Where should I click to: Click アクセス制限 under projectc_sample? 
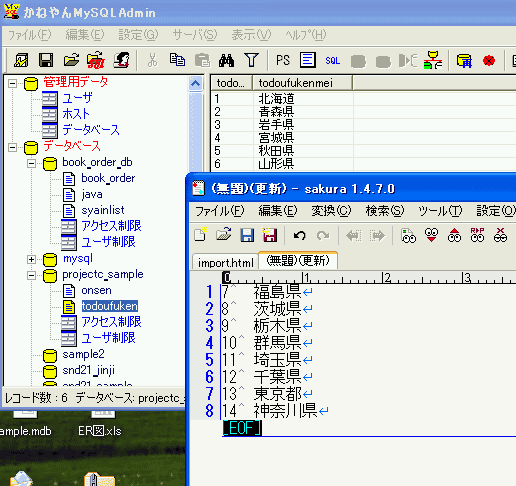pos(111,322)
